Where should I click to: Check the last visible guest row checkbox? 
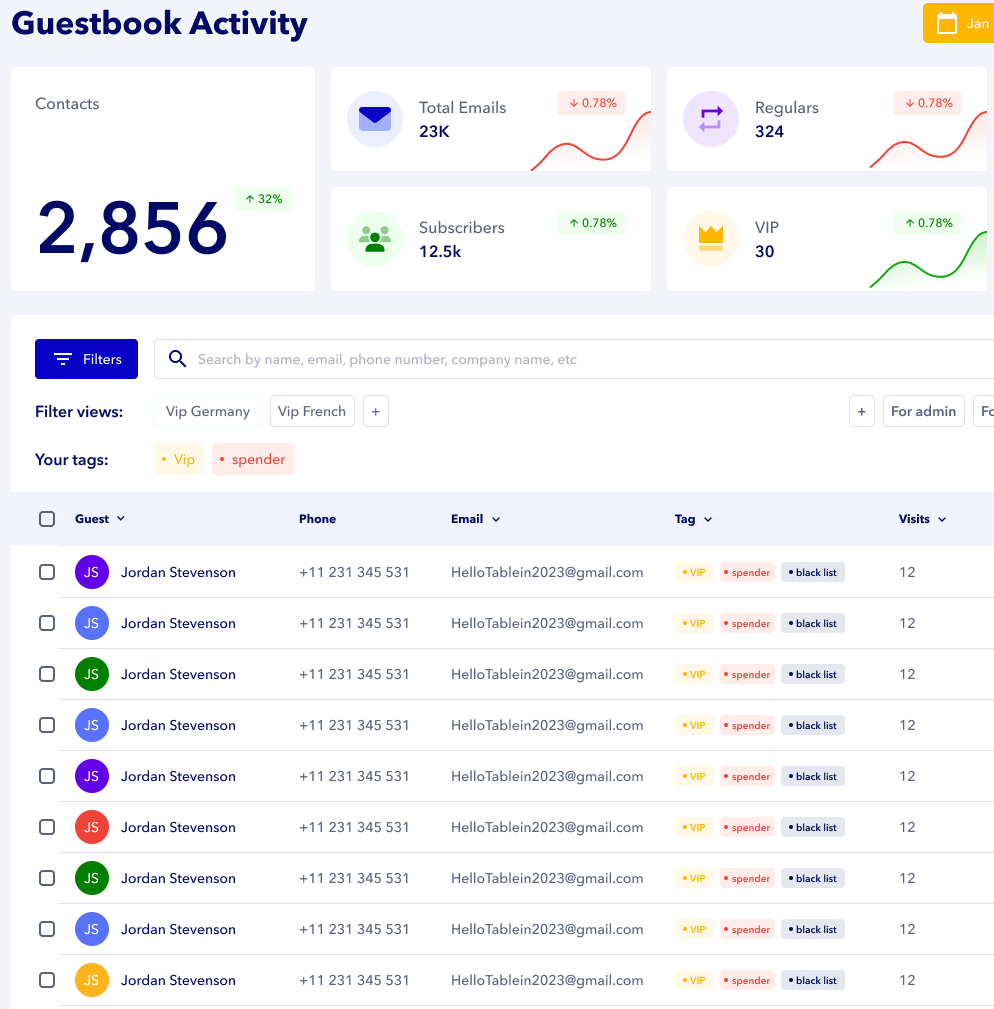tap(47, 980)
